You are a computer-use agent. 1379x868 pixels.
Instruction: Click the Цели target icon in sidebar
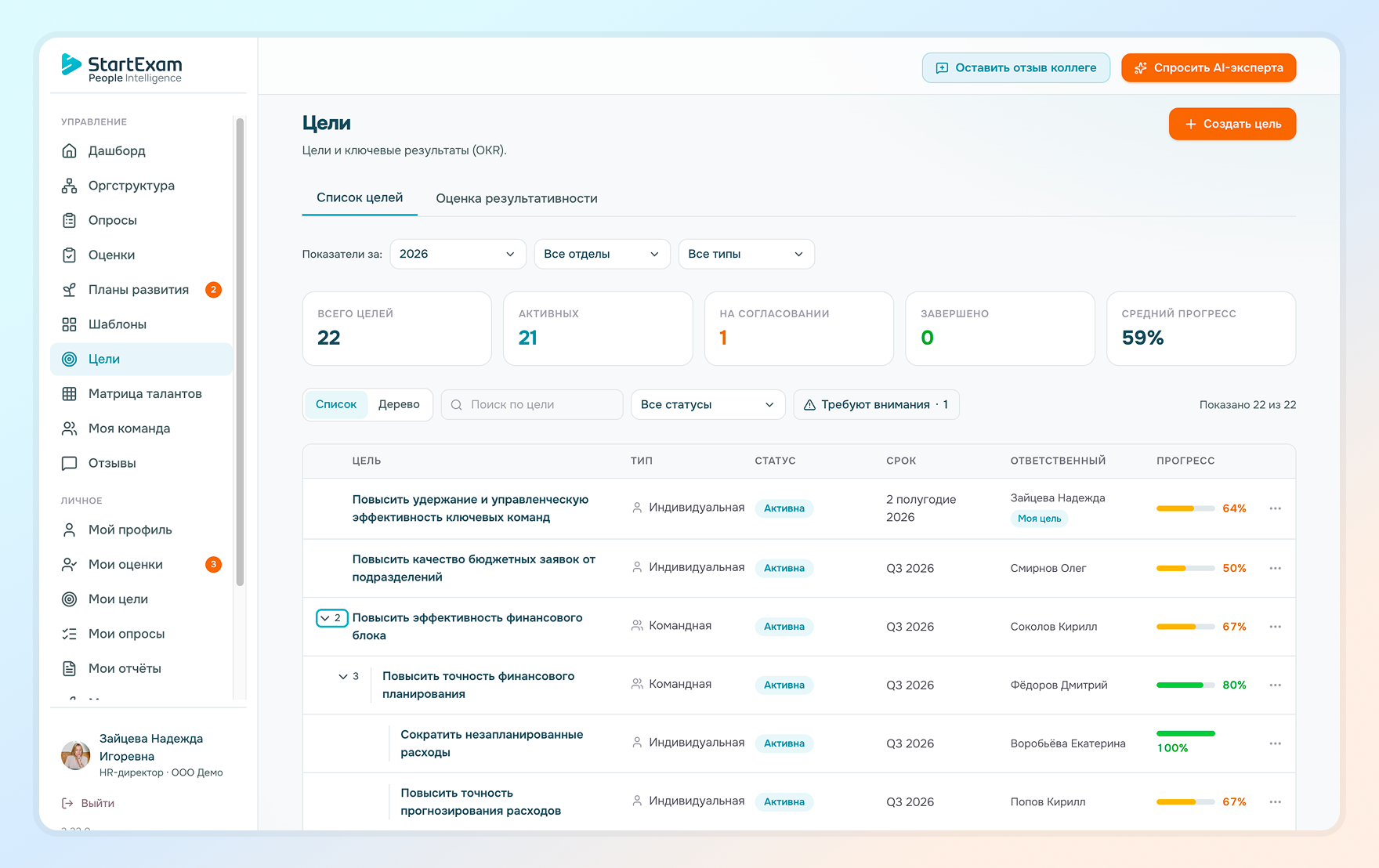coord(70,359)
